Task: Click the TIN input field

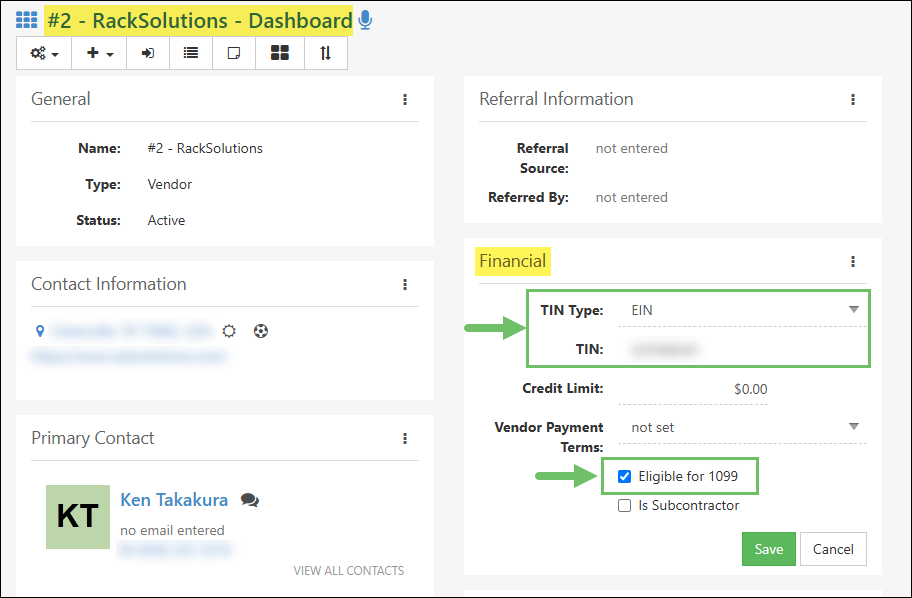Action: coord(742,349)
